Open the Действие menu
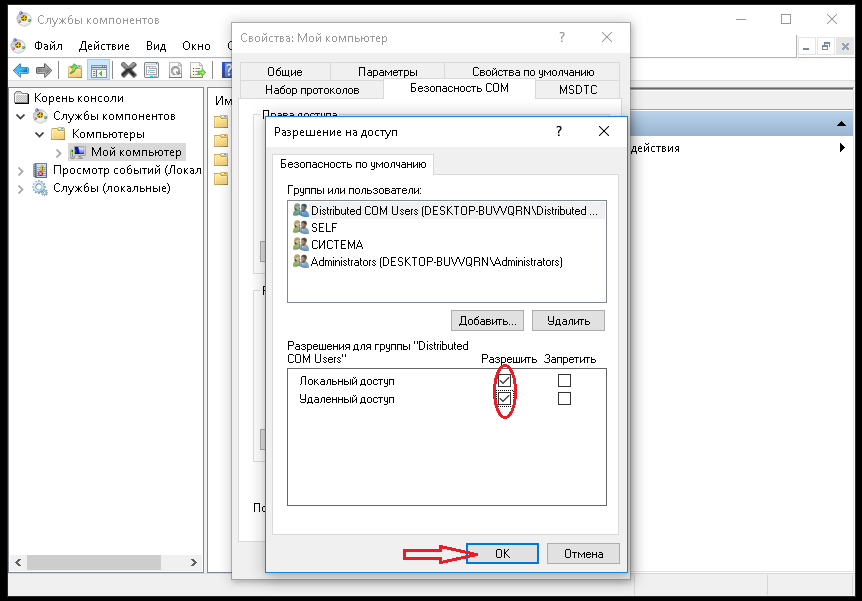862x601 pixels. (x=104, y=46)
